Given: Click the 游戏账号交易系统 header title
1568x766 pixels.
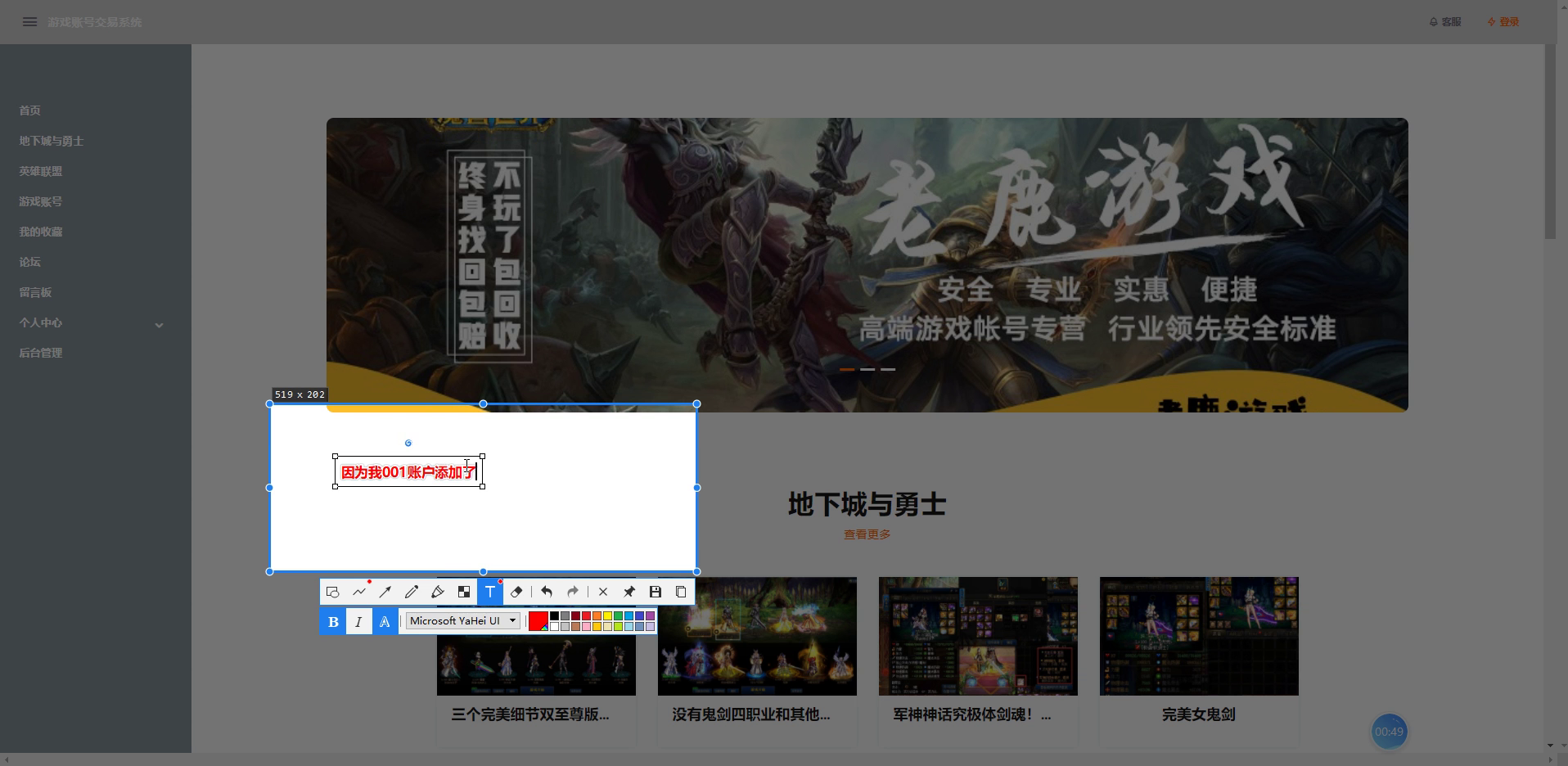Looking at the screenshot, I should (x=95, y=22).
